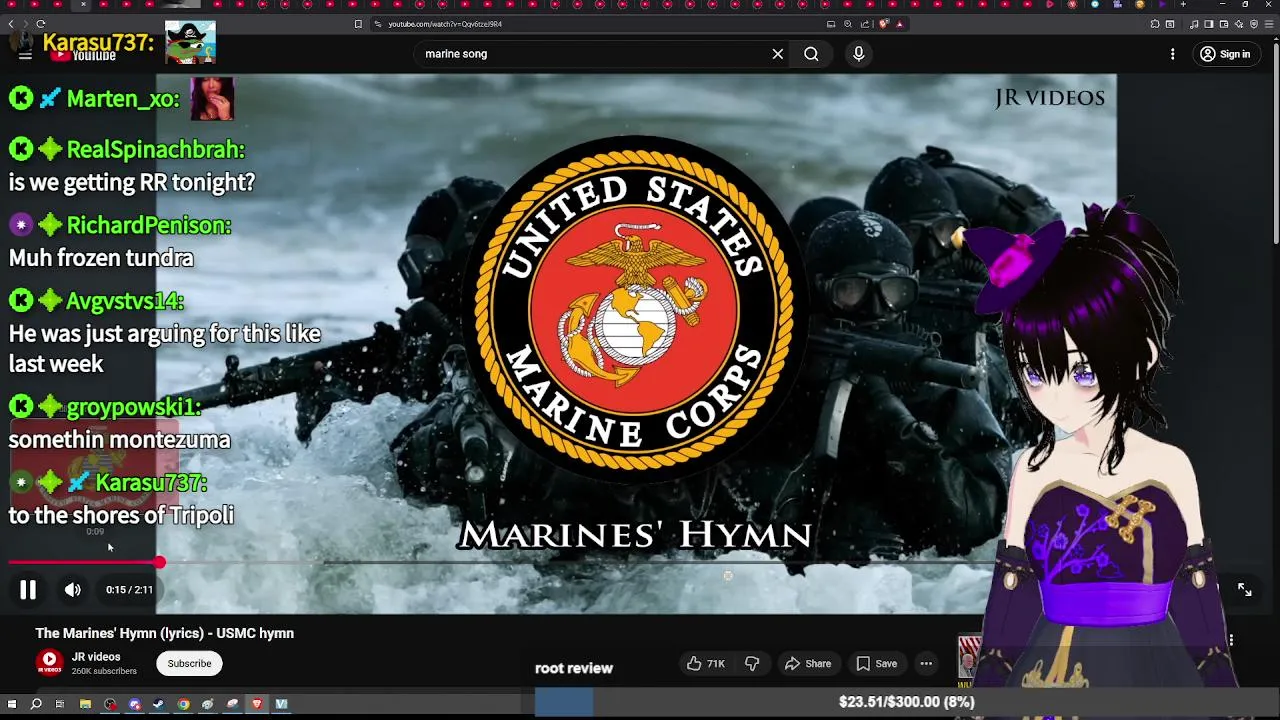Open Task View on the taskbar
1280x720 pixels.
(x=60, y=704)
